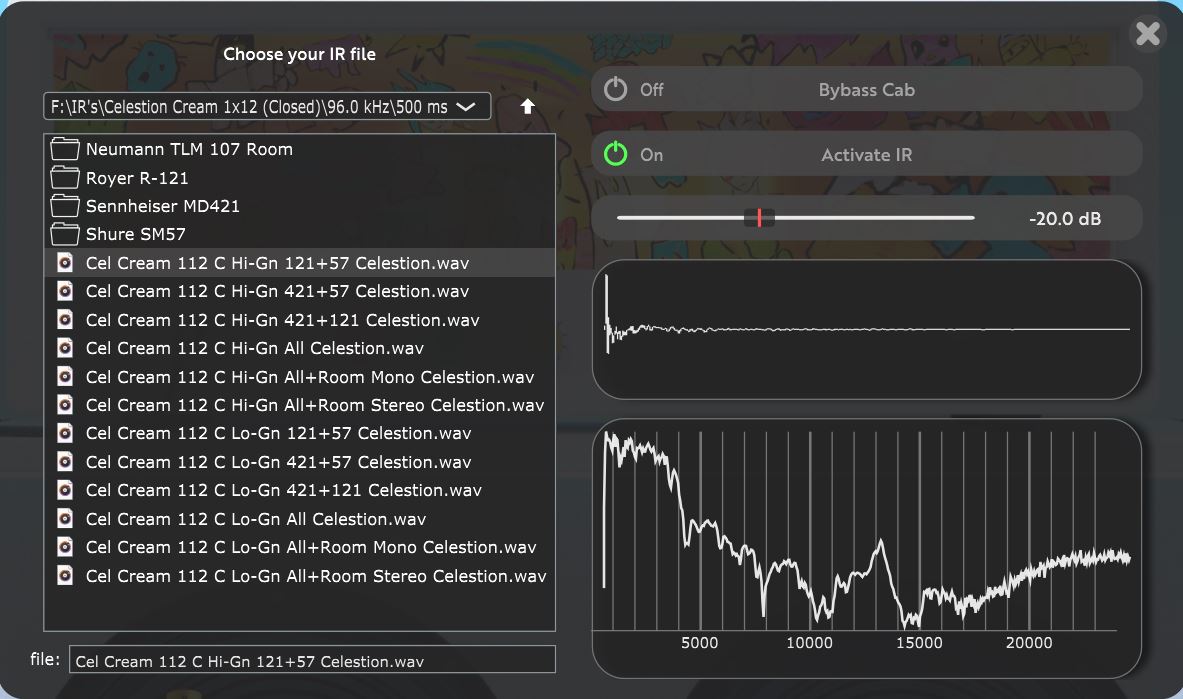Open the Royer R-121 folder entry
The height and width of the screenshot is (699, 1183).
(300, 177)
